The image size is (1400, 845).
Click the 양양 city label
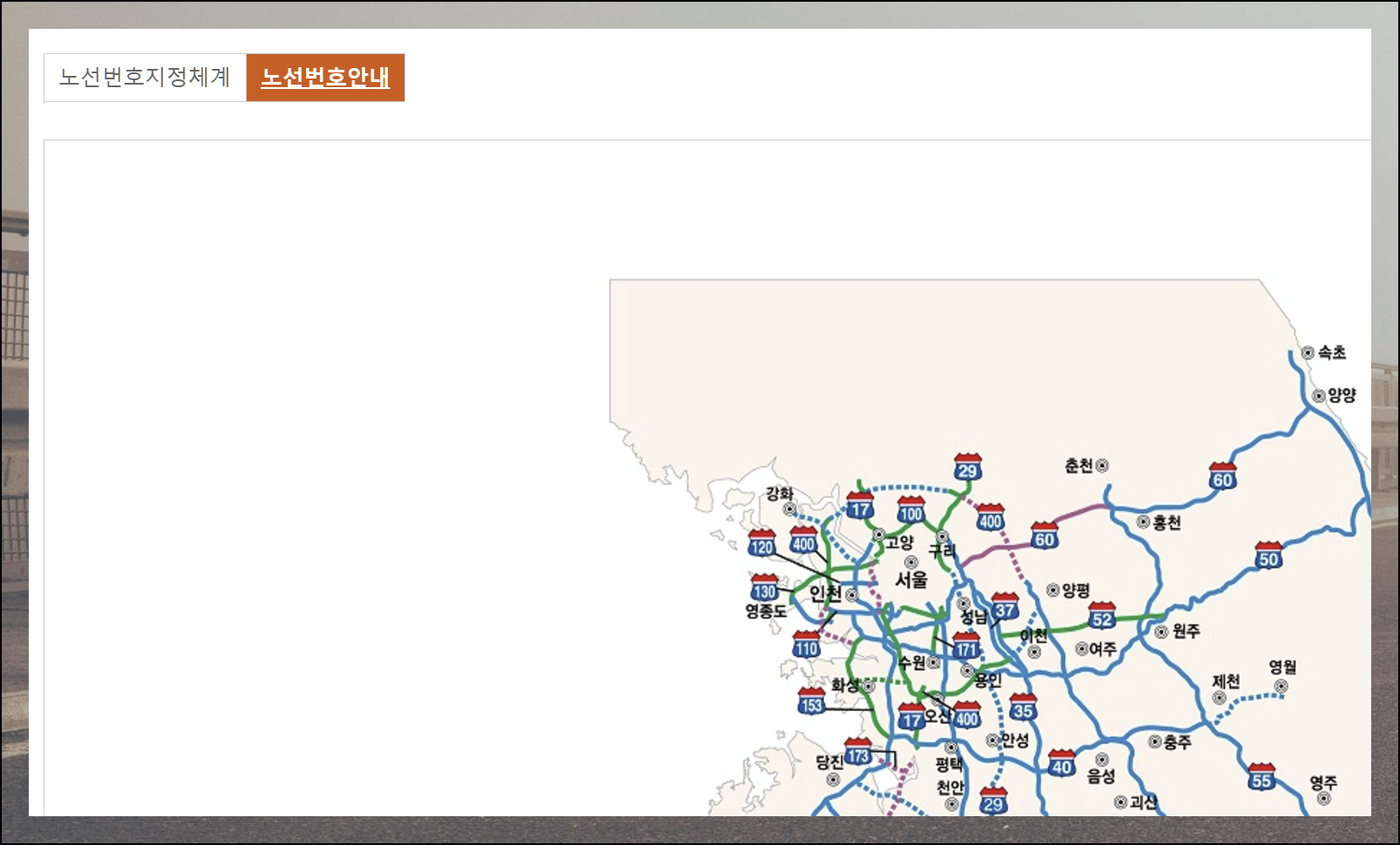(x=1342, y=395)
